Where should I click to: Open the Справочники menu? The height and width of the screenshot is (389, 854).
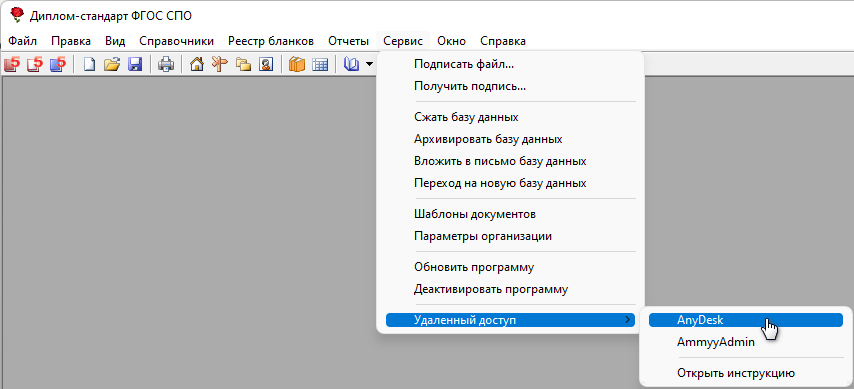(176, 41)
